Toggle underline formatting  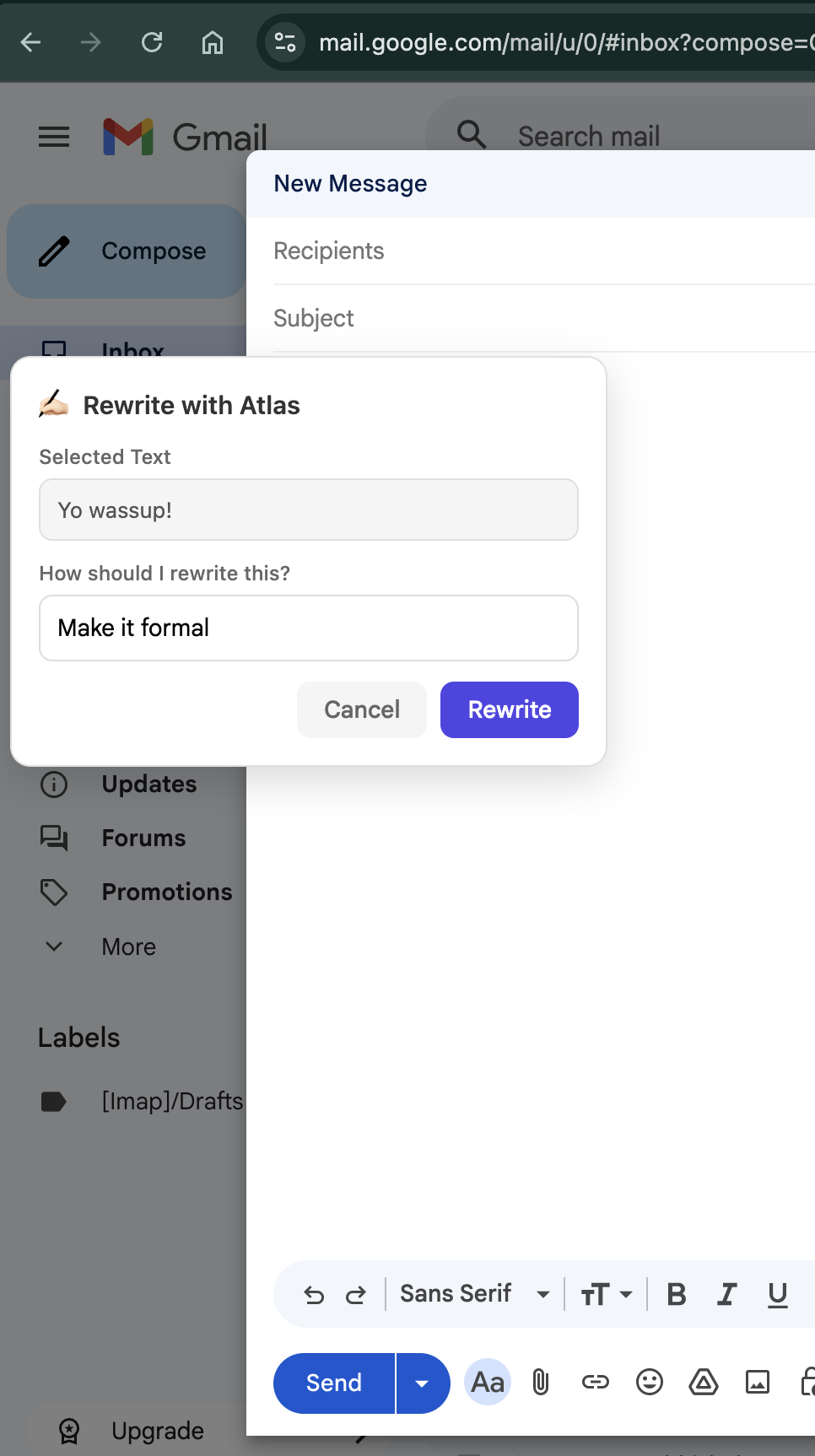(x=777, y=1294)
